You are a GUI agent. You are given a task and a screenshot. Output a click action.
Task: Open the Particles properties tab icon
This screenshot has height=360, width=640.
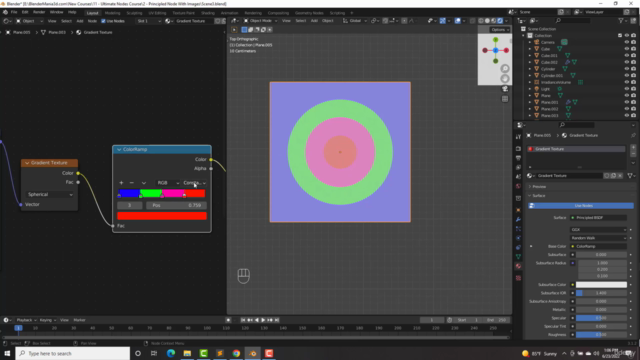tap(518, 229)
